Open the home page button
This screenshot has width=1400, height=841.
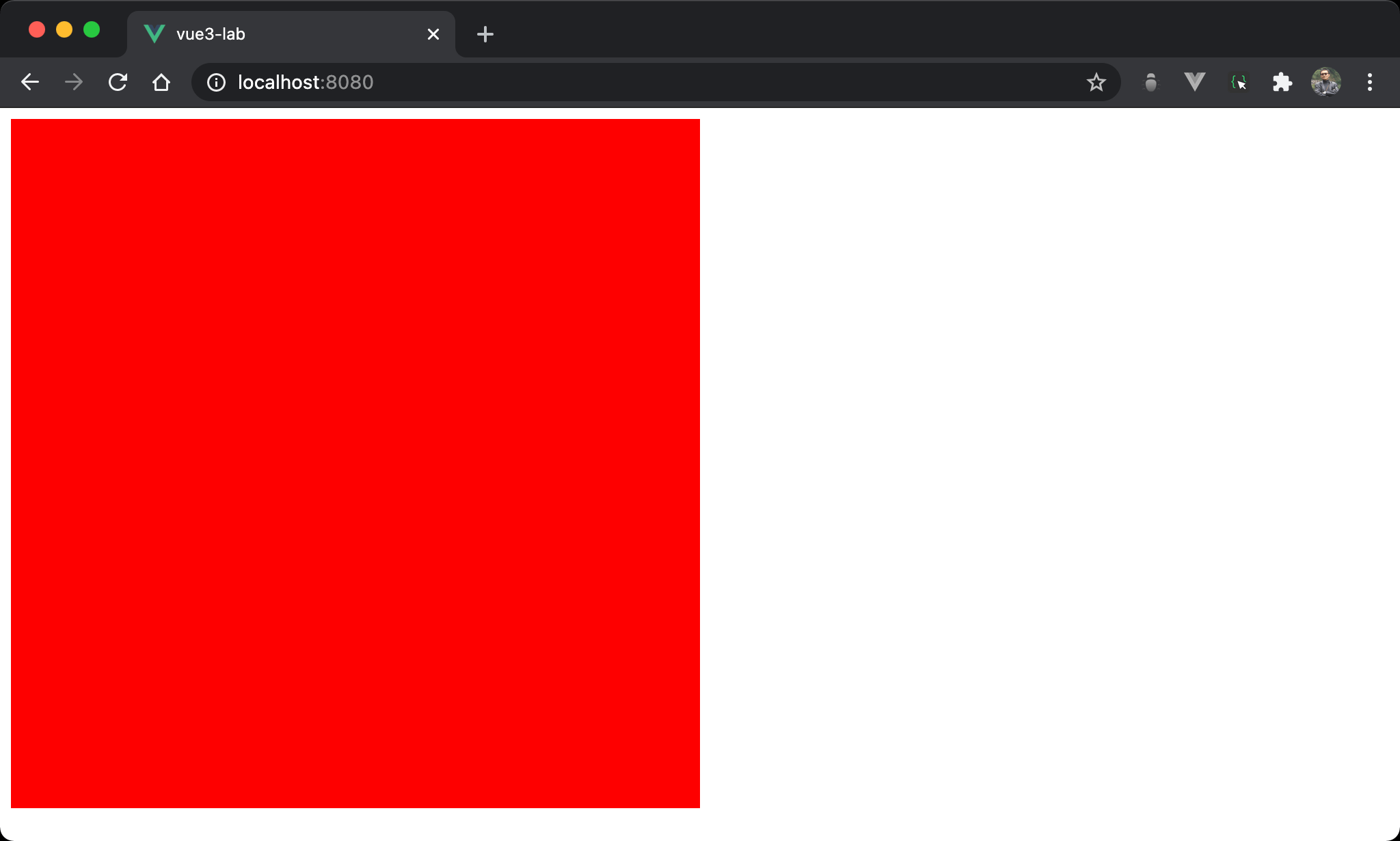(x=161, y=82)
